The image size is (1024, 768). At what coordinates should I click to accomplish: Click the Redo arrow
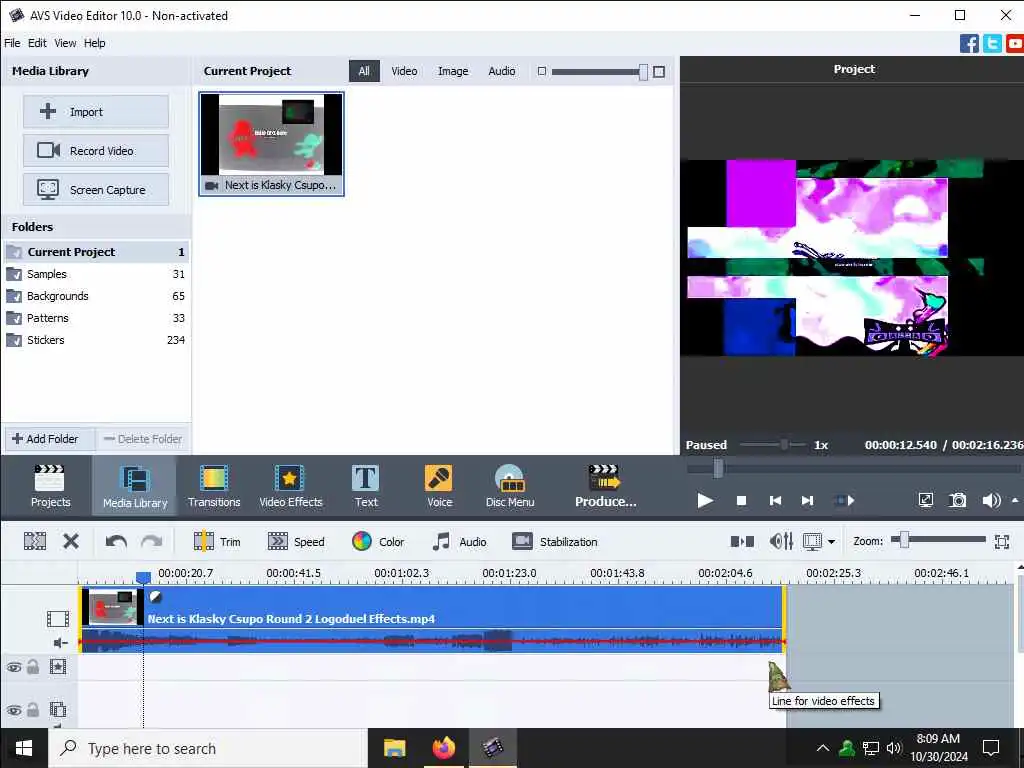pyautogui.click(x=152, y=541)
